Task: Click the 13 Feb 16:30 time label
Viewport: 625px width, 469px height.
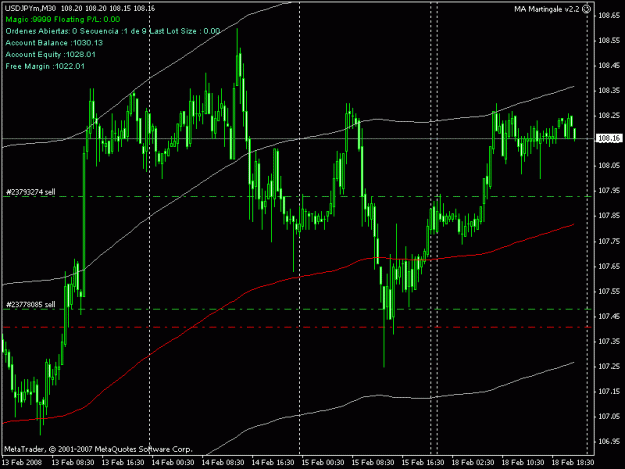Action: click(x=123, y=462)
